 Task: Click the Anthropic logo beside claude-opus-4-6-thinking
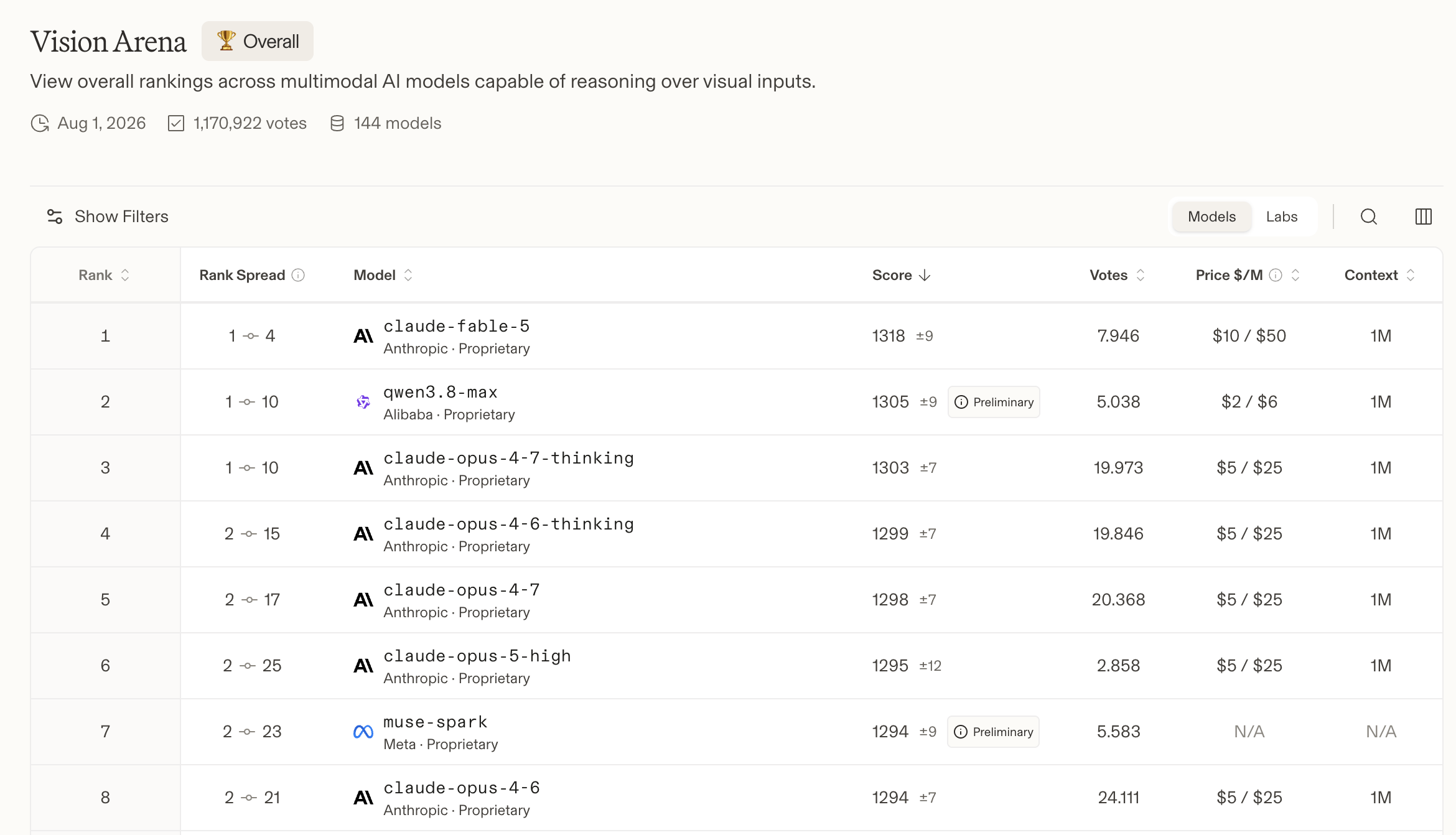click(x=363, y=534)
